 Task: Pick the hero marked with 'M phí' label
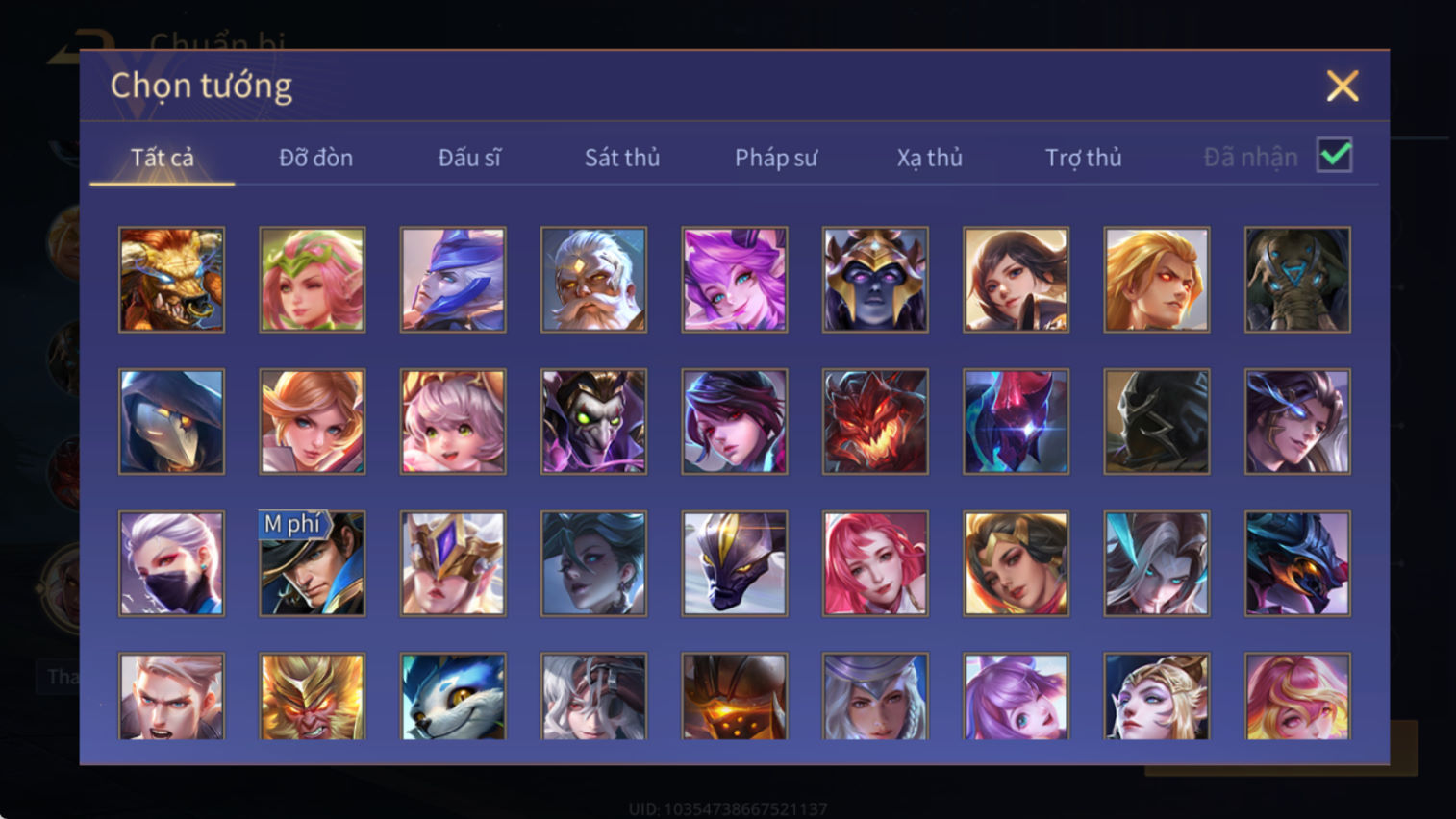pyautogui.click(x=313, y=563)
